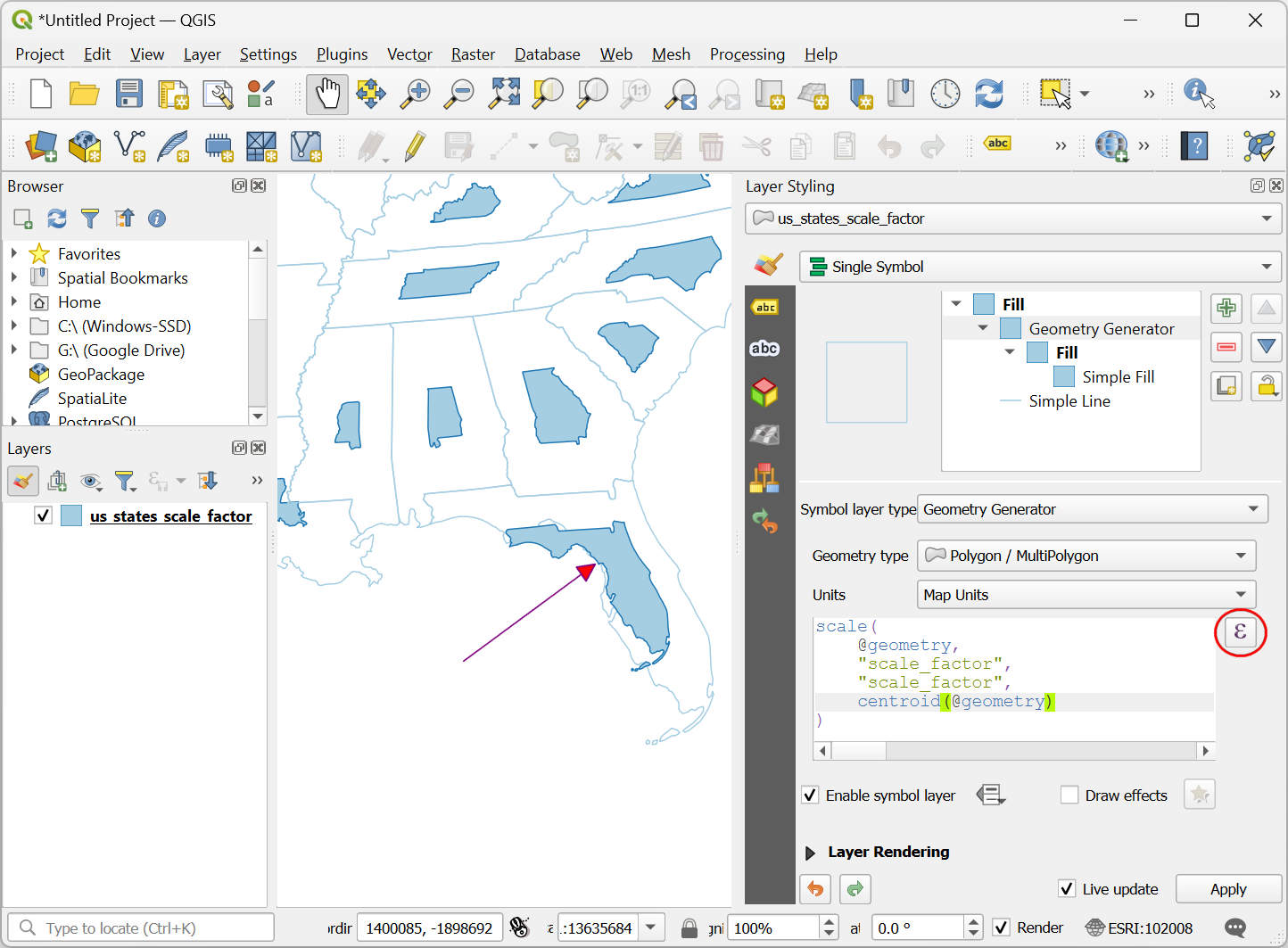Image resolution: width=1288 pixels, height=948 pixels.
Task: Select the Pan Map hand tool
Action: tap(327, 94)
